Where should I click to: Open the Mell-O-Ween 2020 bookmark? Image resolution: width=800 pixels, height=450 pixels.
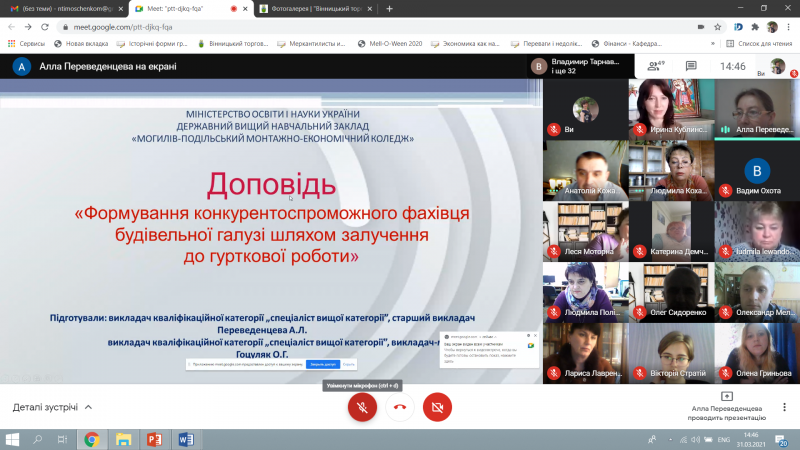click(x=390, y=44)
